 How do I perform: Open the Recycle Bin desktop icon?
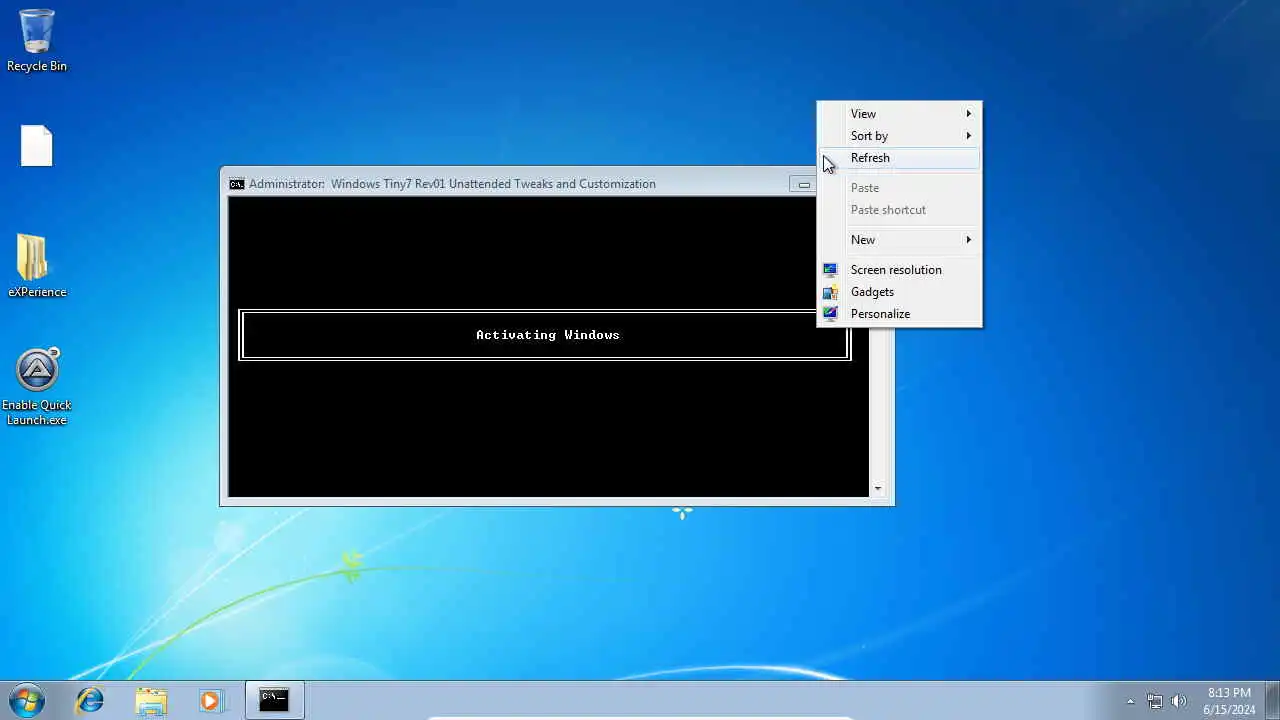37,41
